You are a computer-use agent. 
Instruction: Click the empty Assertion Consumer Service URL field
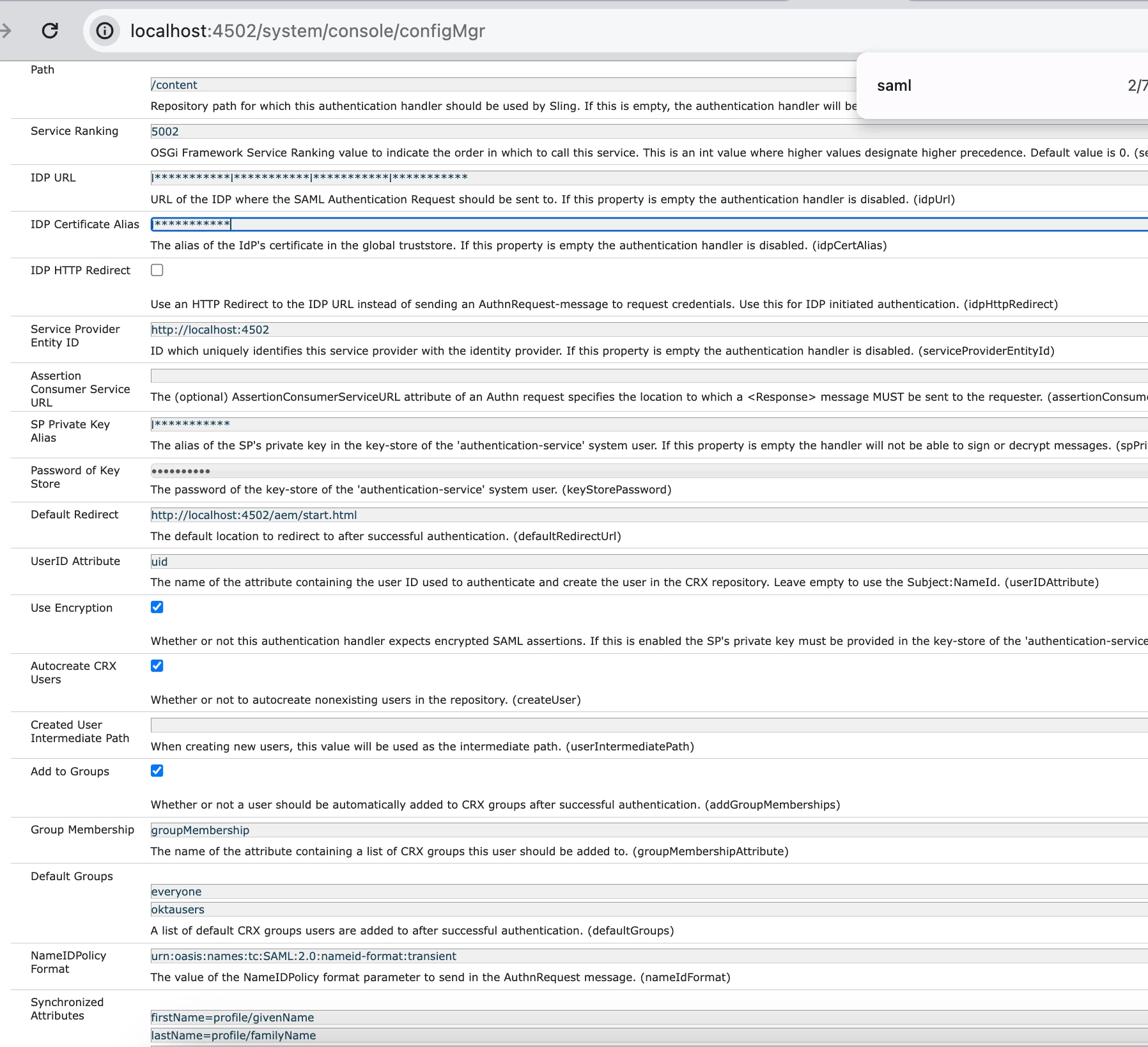pyautogui.click(x=649, y=376)
